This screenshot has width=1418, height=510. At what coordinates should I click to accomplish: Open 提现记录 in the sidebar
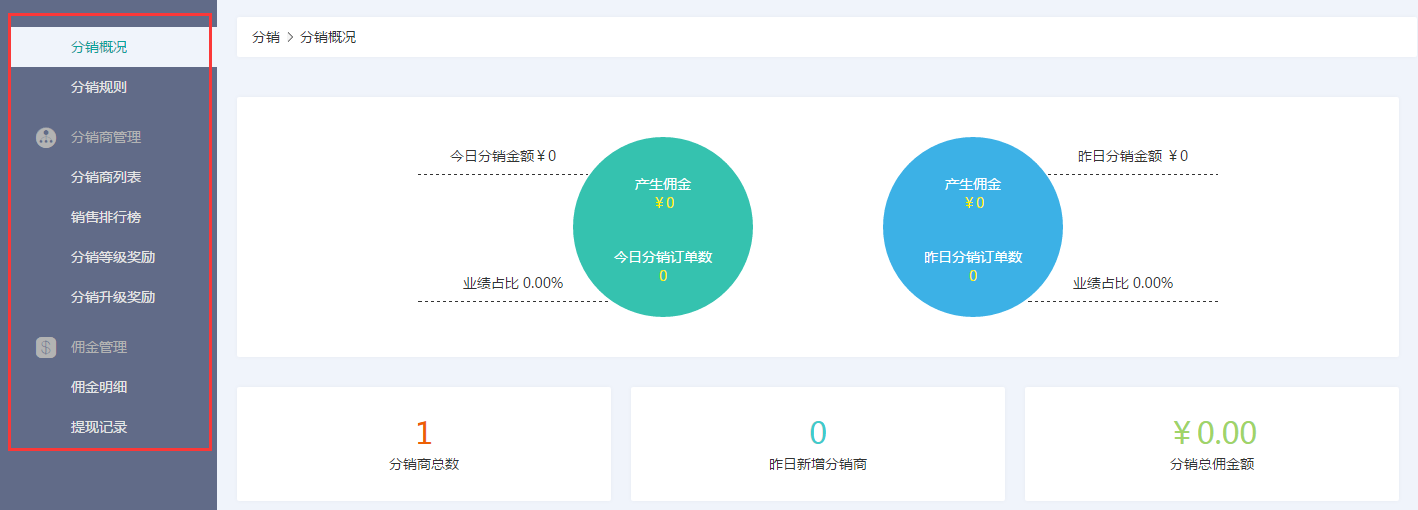pos(99,427)
